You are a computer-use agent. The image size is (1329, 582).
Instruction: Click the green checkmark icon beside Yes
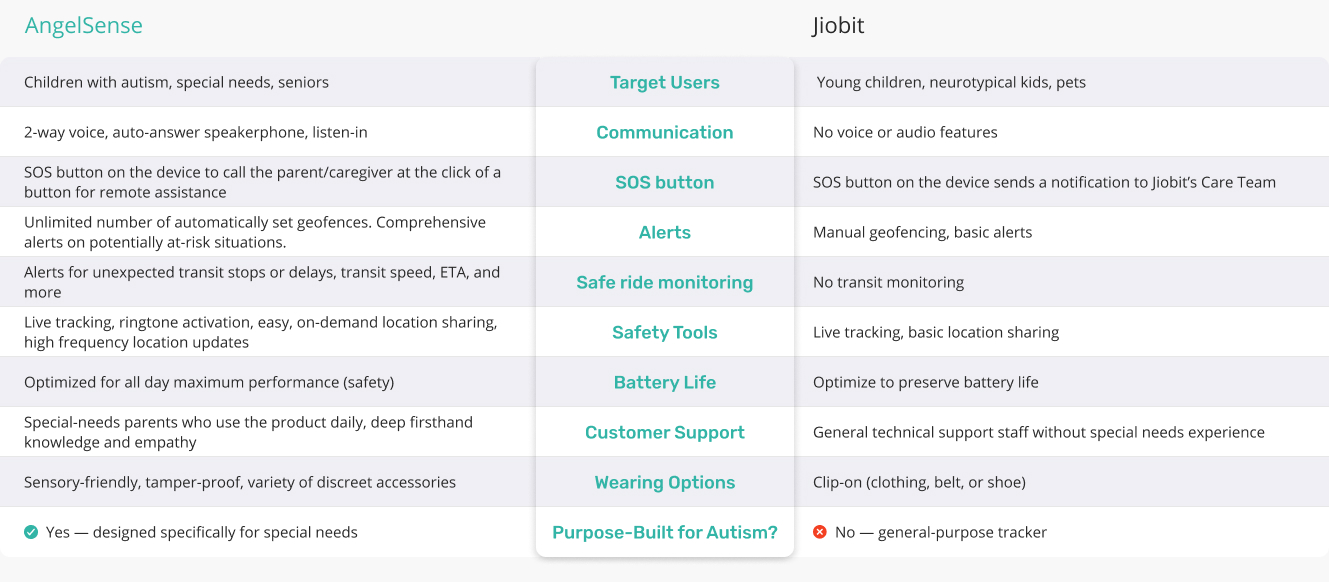31,532
